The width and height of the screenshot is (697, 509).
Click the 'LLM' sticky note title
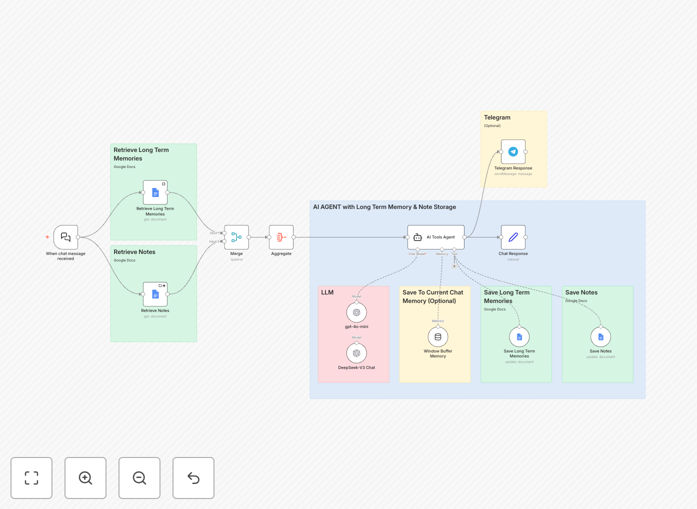tap(327, 292)
